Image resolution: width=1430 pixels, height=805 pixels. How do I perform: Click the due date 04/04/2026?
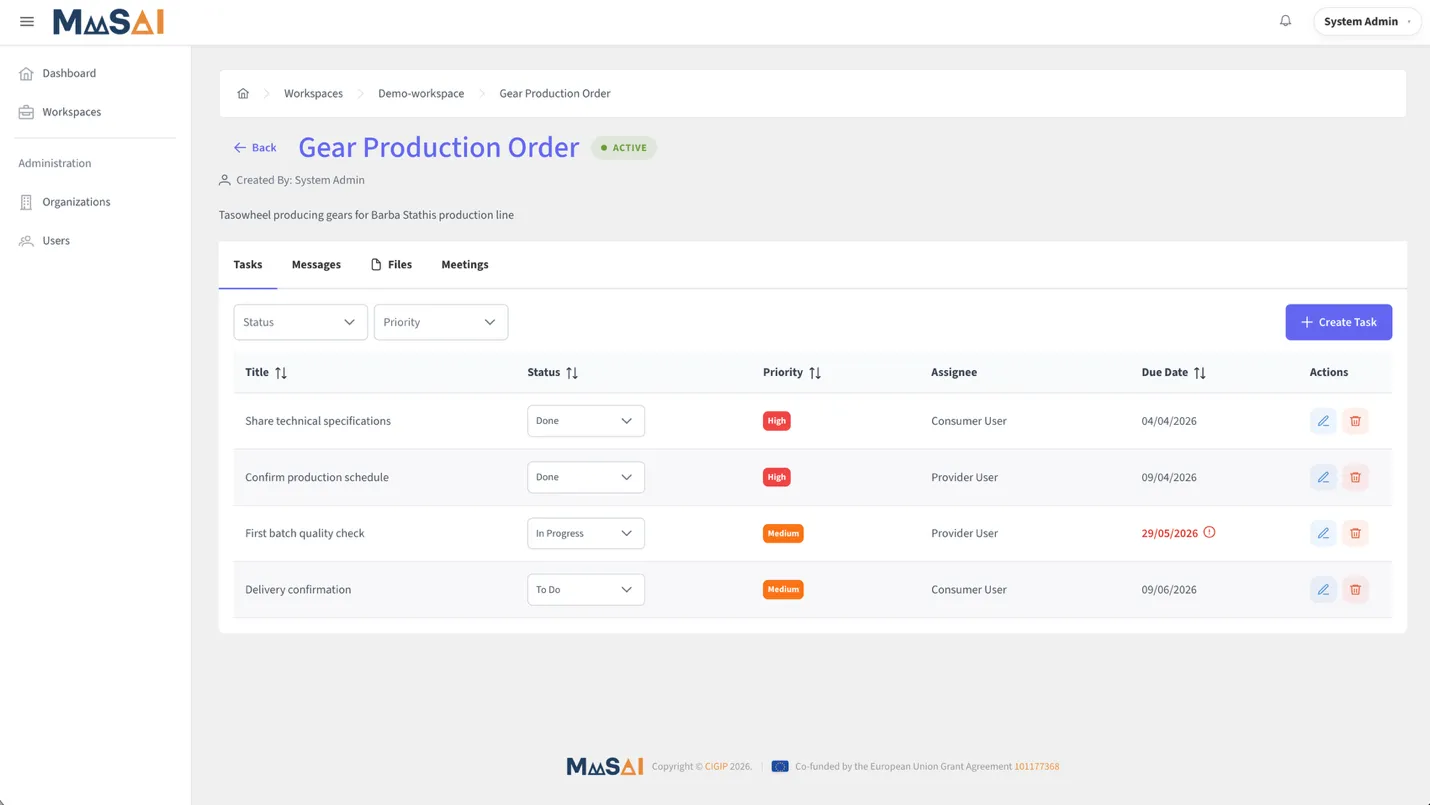1169,421
